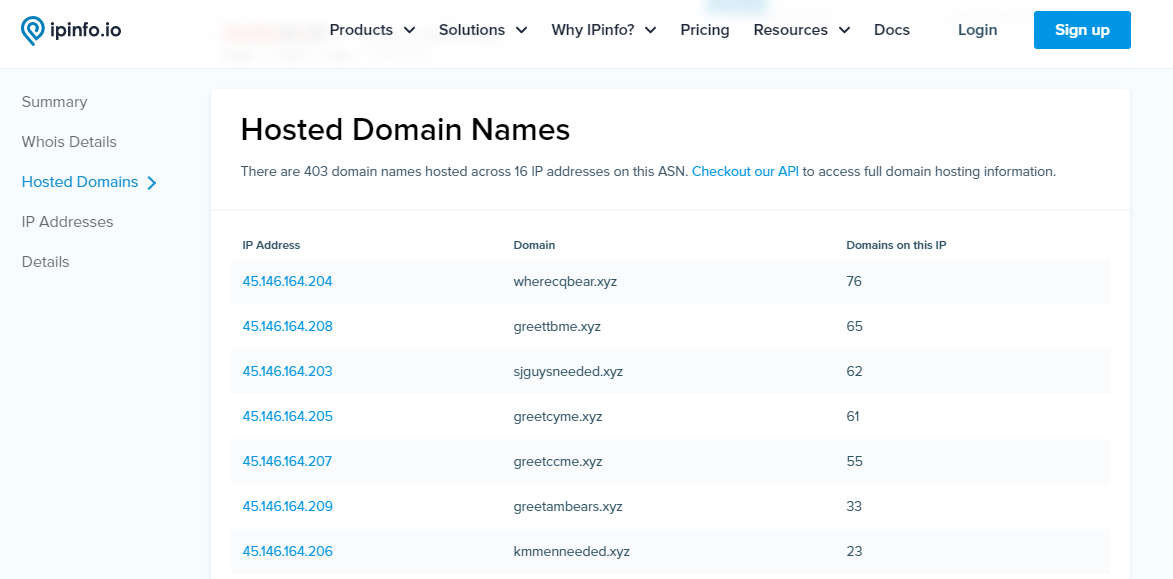The image size is (1173, 579).
Task: Select Summary in the sidebar
Action: pos(54,102)
